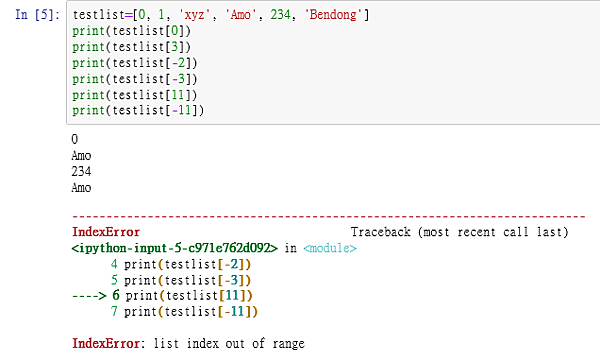Click the print(testlist[11]) line in input cell
600x361 pixels.
point(135,95)
